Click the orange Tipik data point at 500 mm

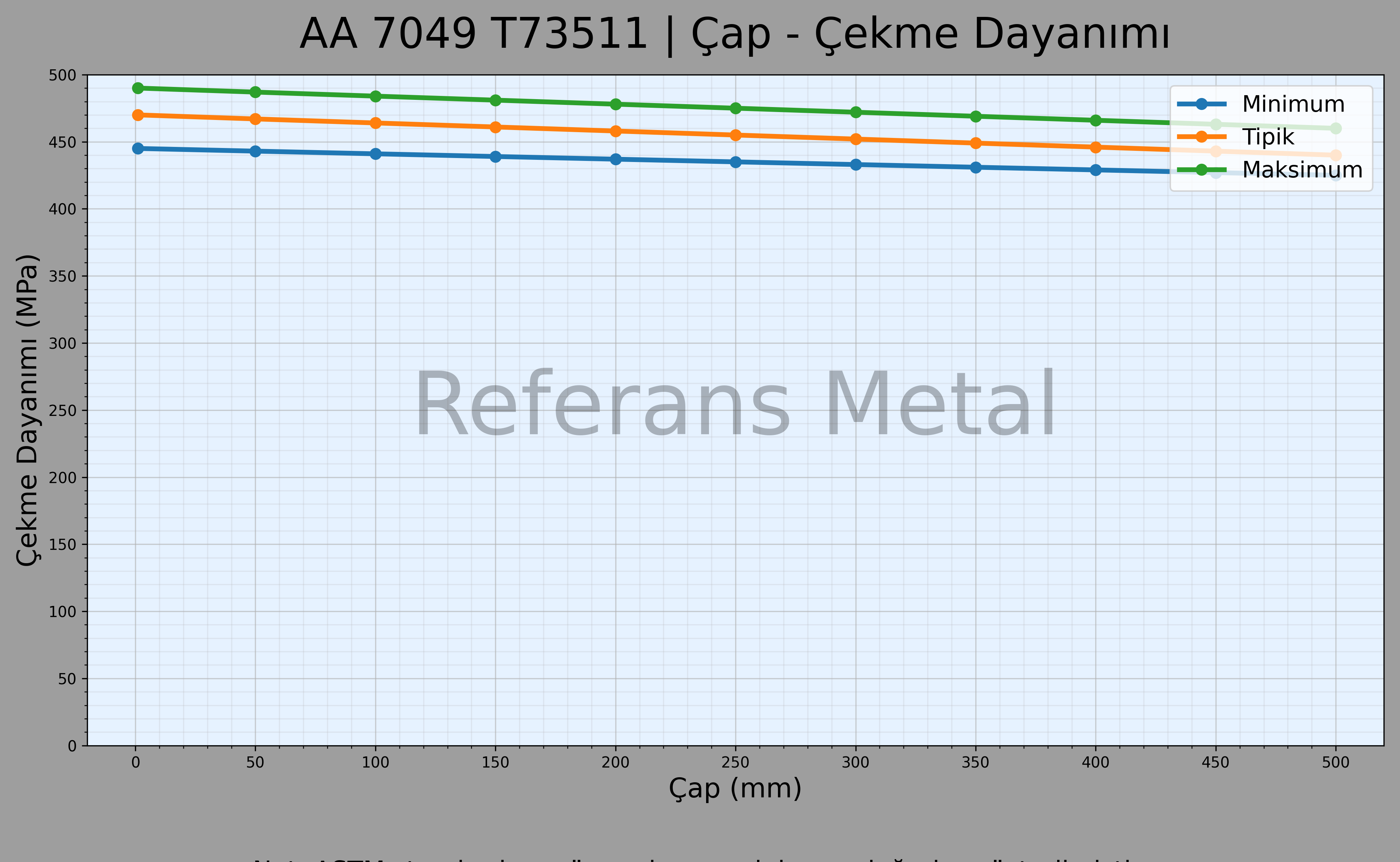[x=1336, y=155]
